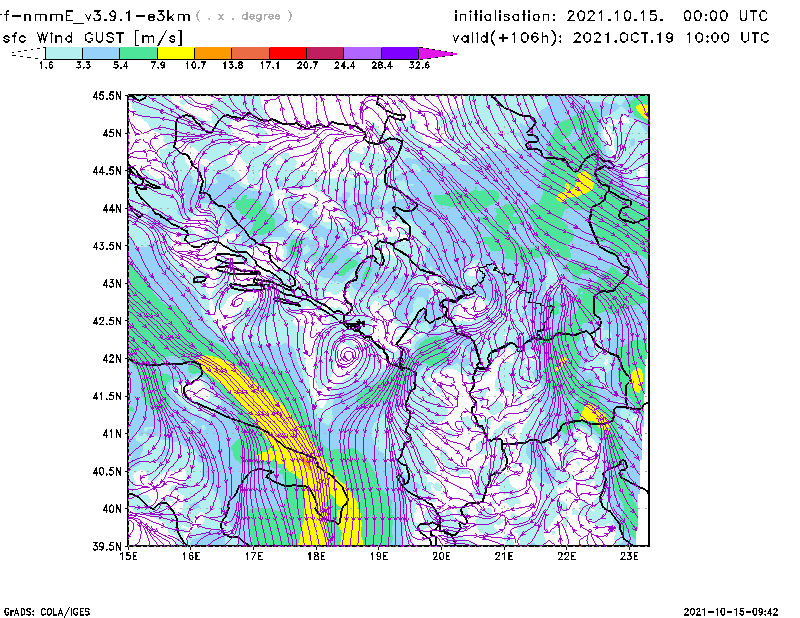The image size is (800, 618).
Task: Click legend value '13.8'
Action: click(232, 65)
